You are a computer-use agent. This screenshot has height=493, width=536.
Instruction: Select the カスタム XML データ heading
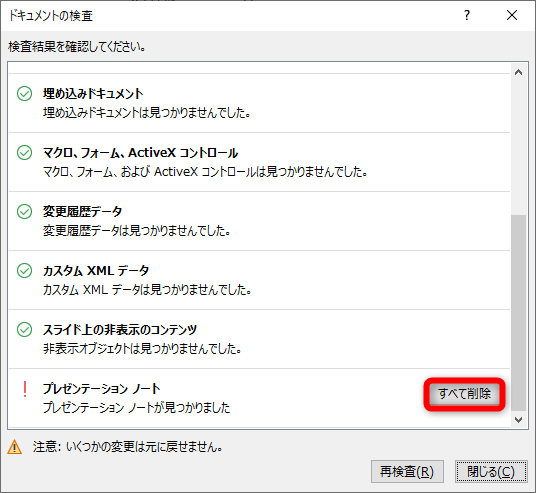click(x=96, y=271)
